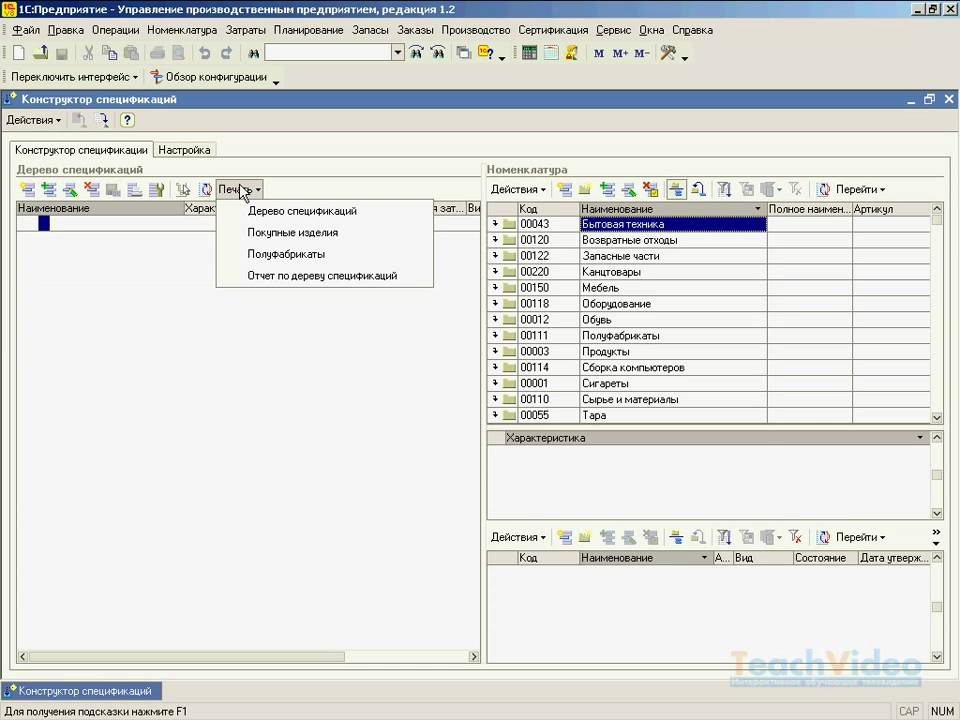The width and height of the screenshot is (960, 720).
Task: Expand the Сырье и материалы folder
Action: pos(495,399)
